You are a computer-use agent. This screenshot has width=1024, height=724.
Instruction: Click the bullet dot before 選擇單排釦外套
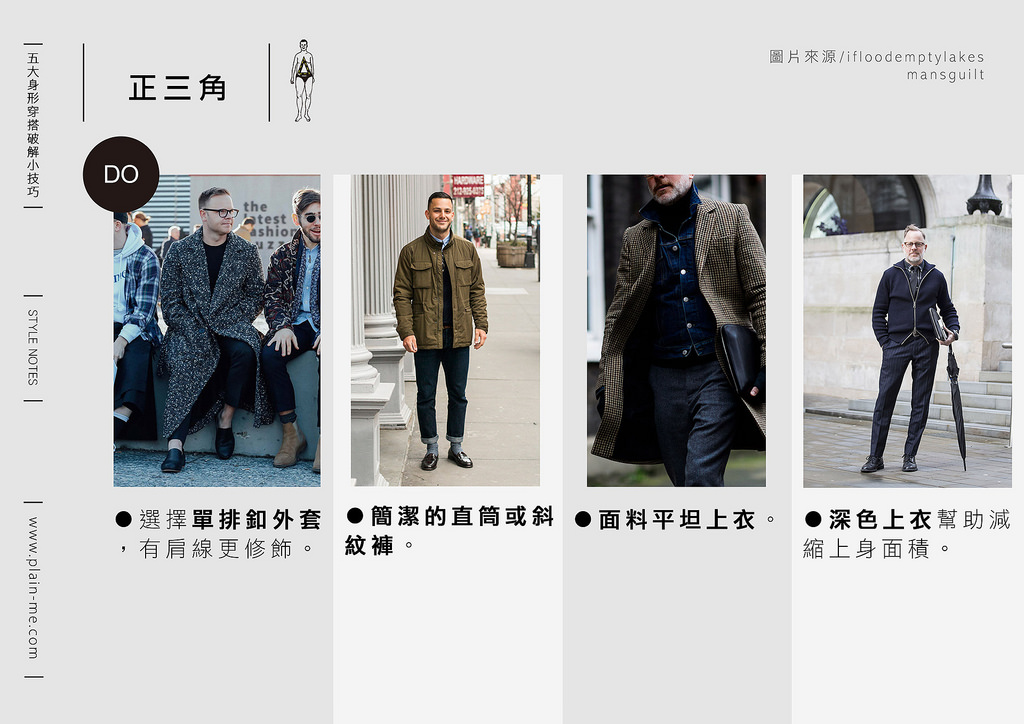click(x=124, y=519)
